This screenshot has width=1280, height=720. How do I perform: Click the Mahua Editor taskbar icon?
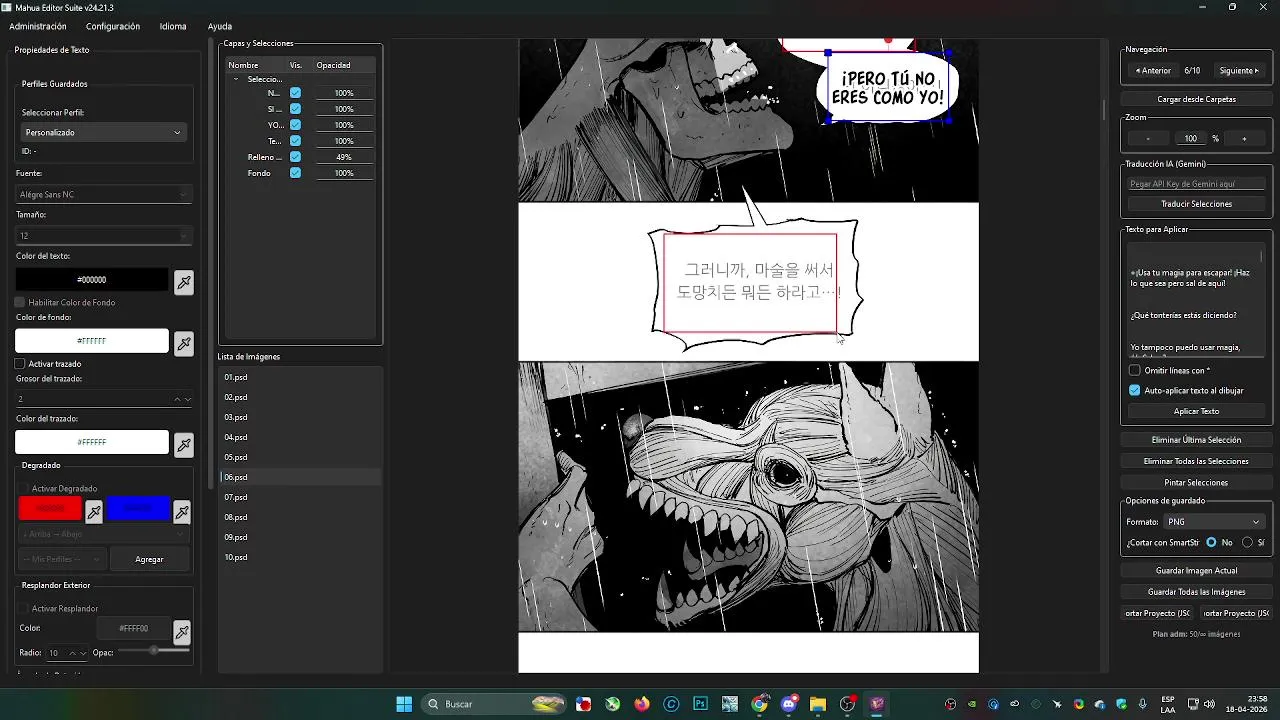point(877,704)
